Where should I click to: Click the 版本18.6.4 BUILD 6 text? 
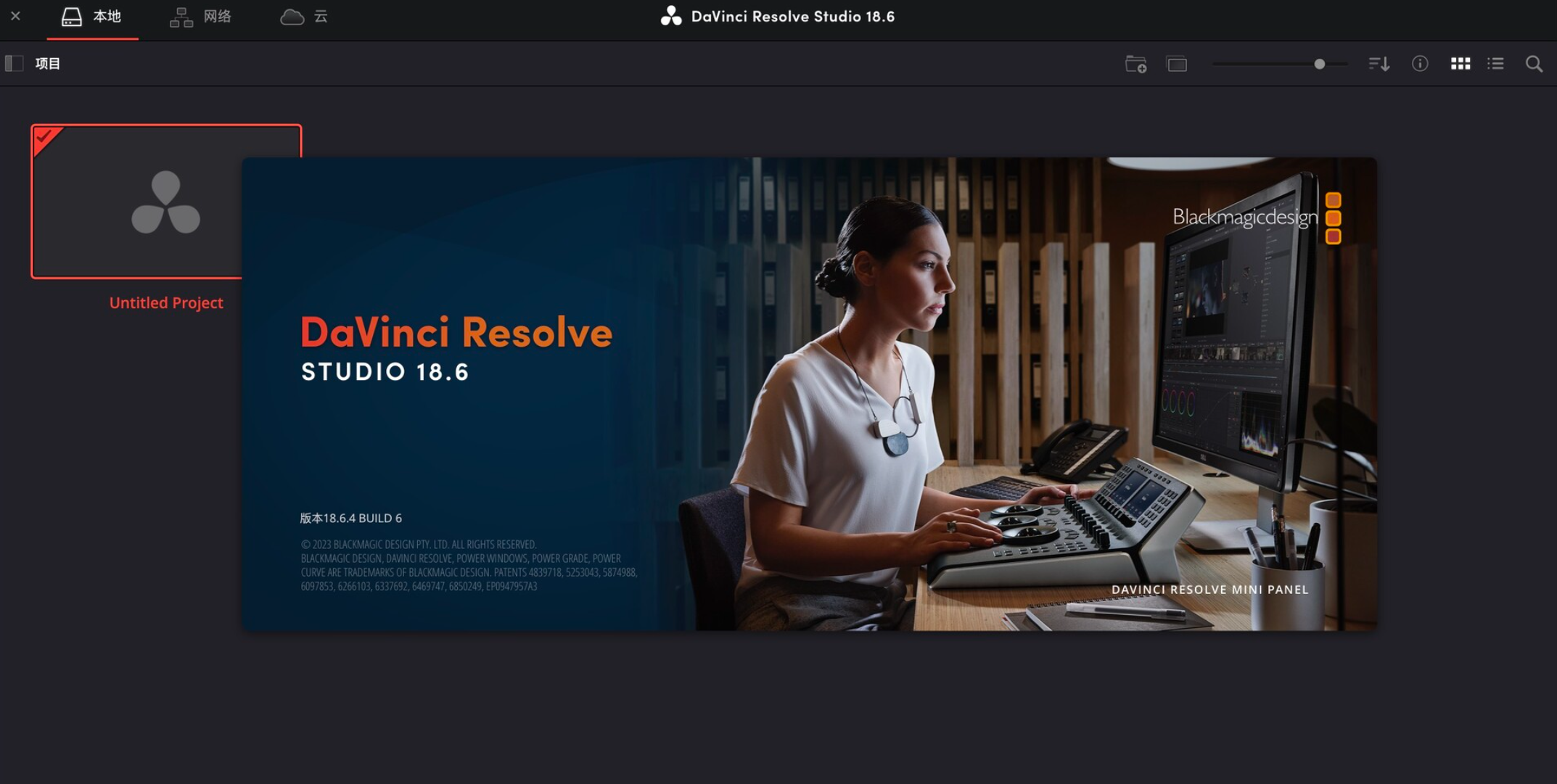(351, 518)
